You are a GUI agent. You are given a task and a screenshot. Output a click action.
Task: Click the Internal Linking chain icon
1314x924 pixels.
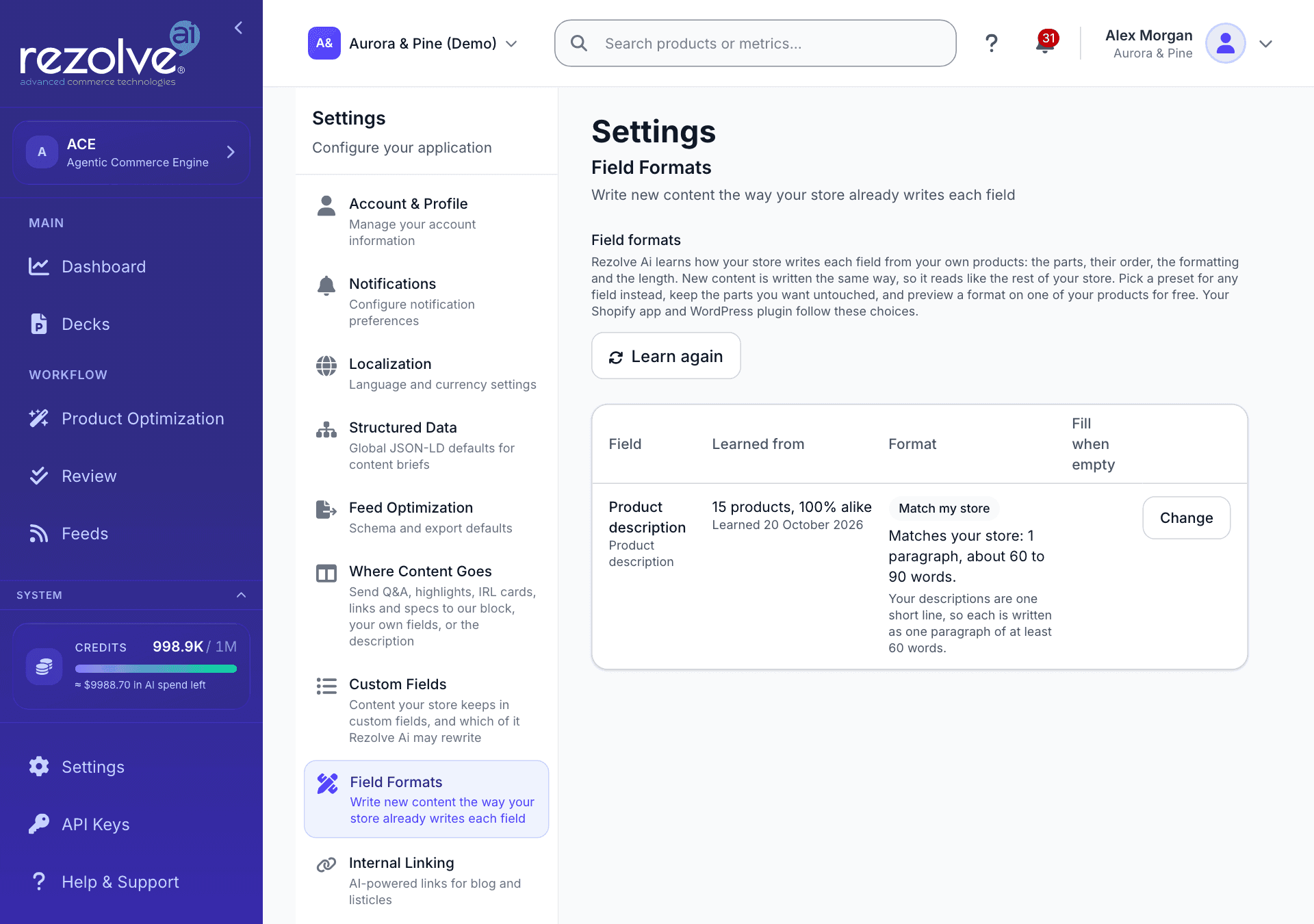[x=326, y=864]
